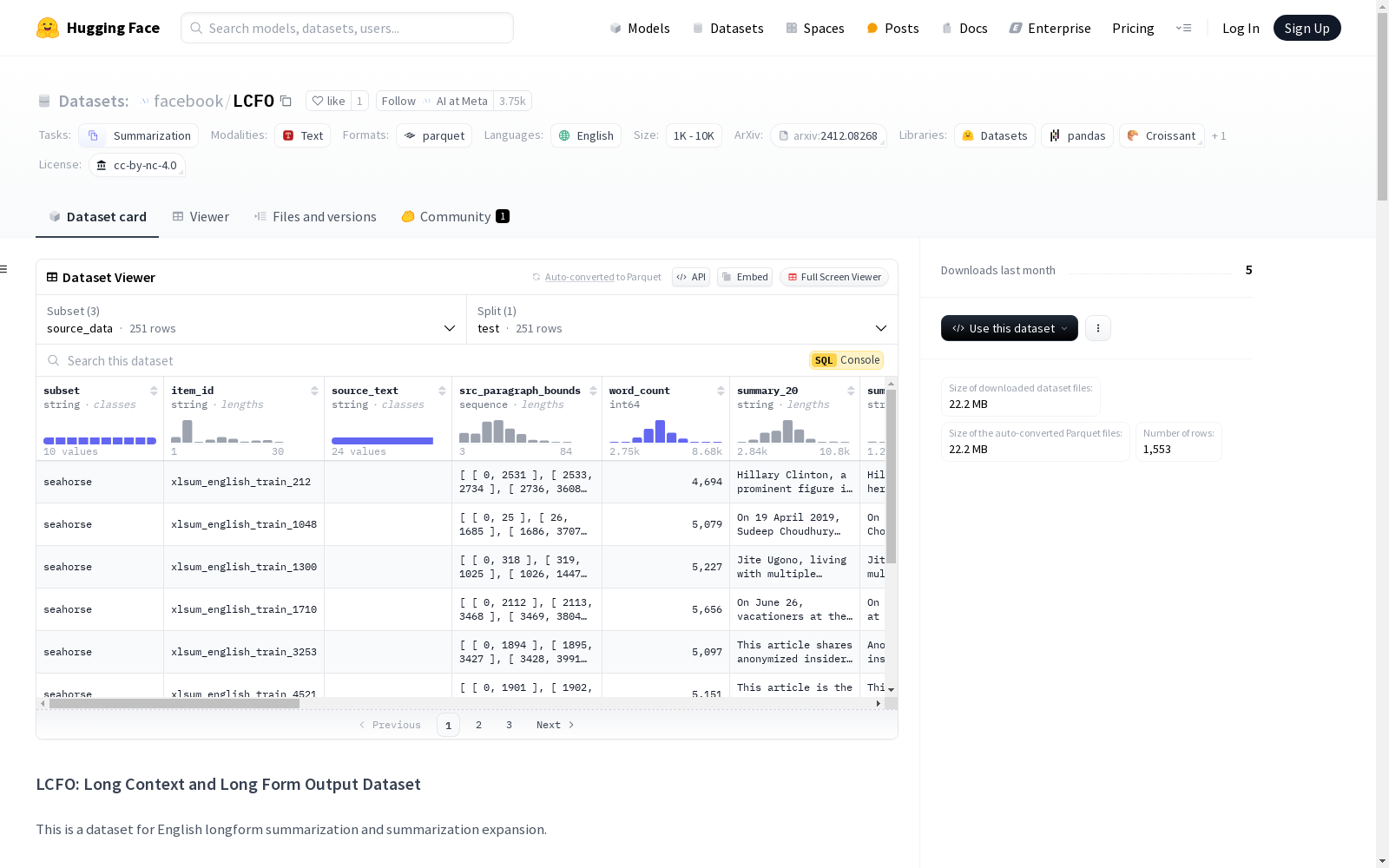Go to Datasets in the top navigation
This screenshot has height=868, width=1389.
pos(727,28)
